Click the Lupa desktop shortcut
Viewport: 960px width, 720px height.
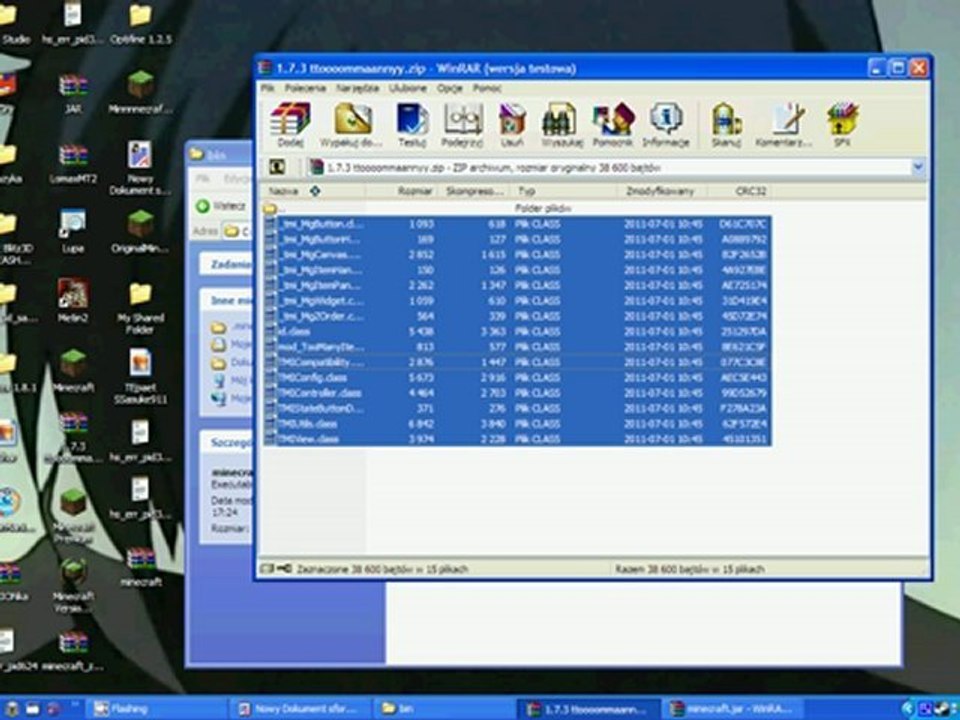[x=73, y=231]
